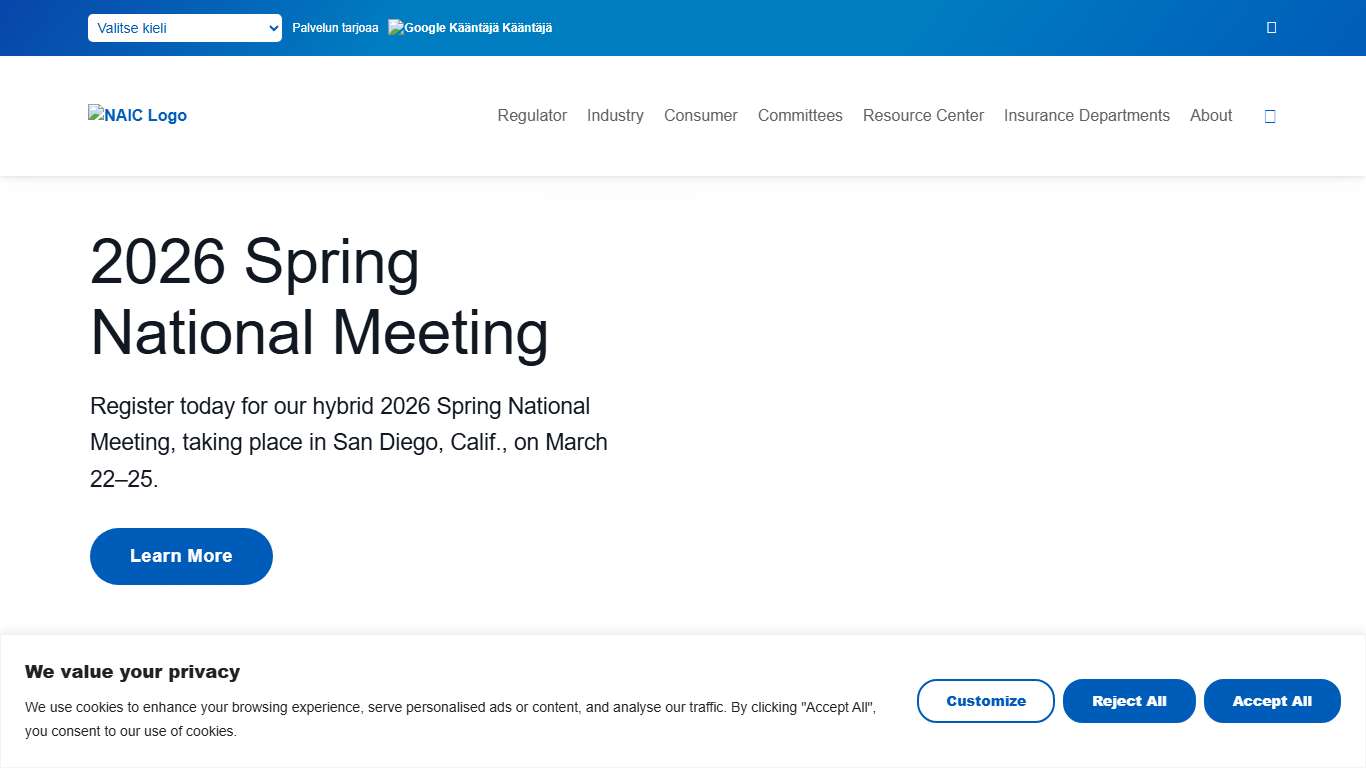Click the blue icon next to About
Image resolution: width=1366 pixels, height=768 pixels.
coord(1270,116)
